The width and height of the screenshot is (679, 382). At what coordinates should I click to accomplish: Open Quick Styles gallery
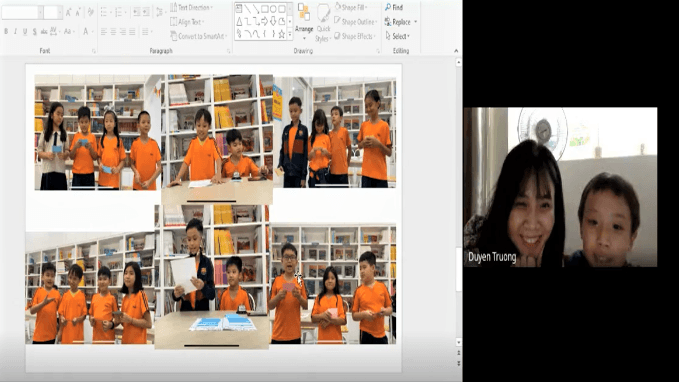pyautogui.click(x=323, y=23)
